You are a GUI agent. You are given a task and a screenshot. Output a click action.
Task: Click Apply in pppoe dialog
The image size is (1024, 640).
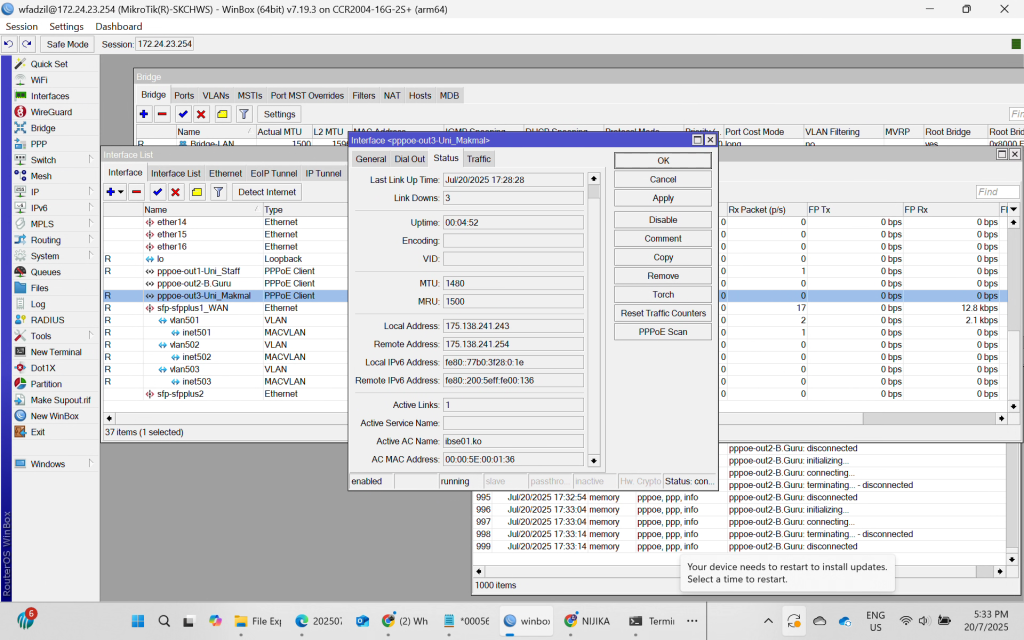click(663, 198)
